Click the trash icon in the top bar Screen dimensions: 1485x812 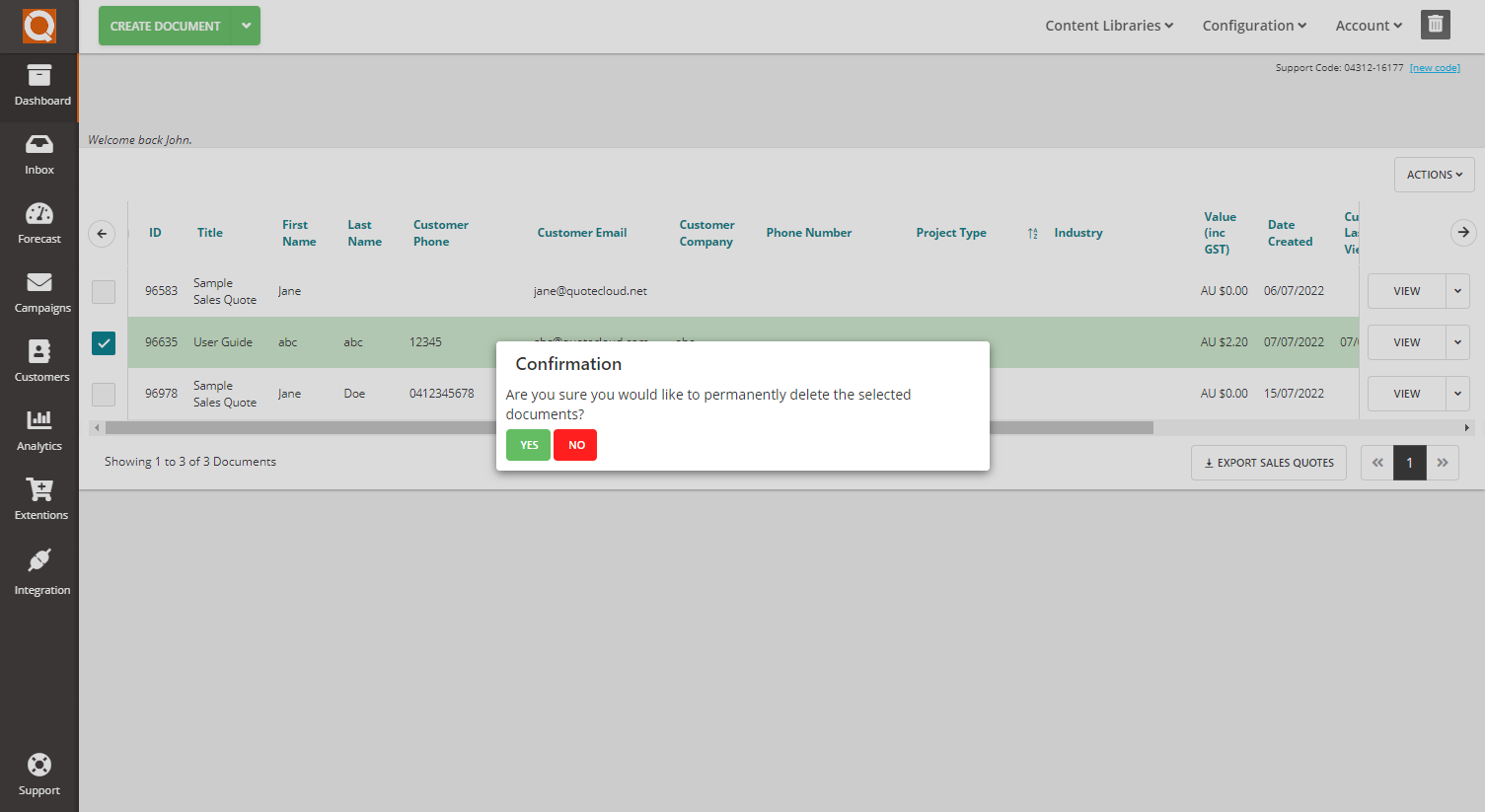point(1435,25)
